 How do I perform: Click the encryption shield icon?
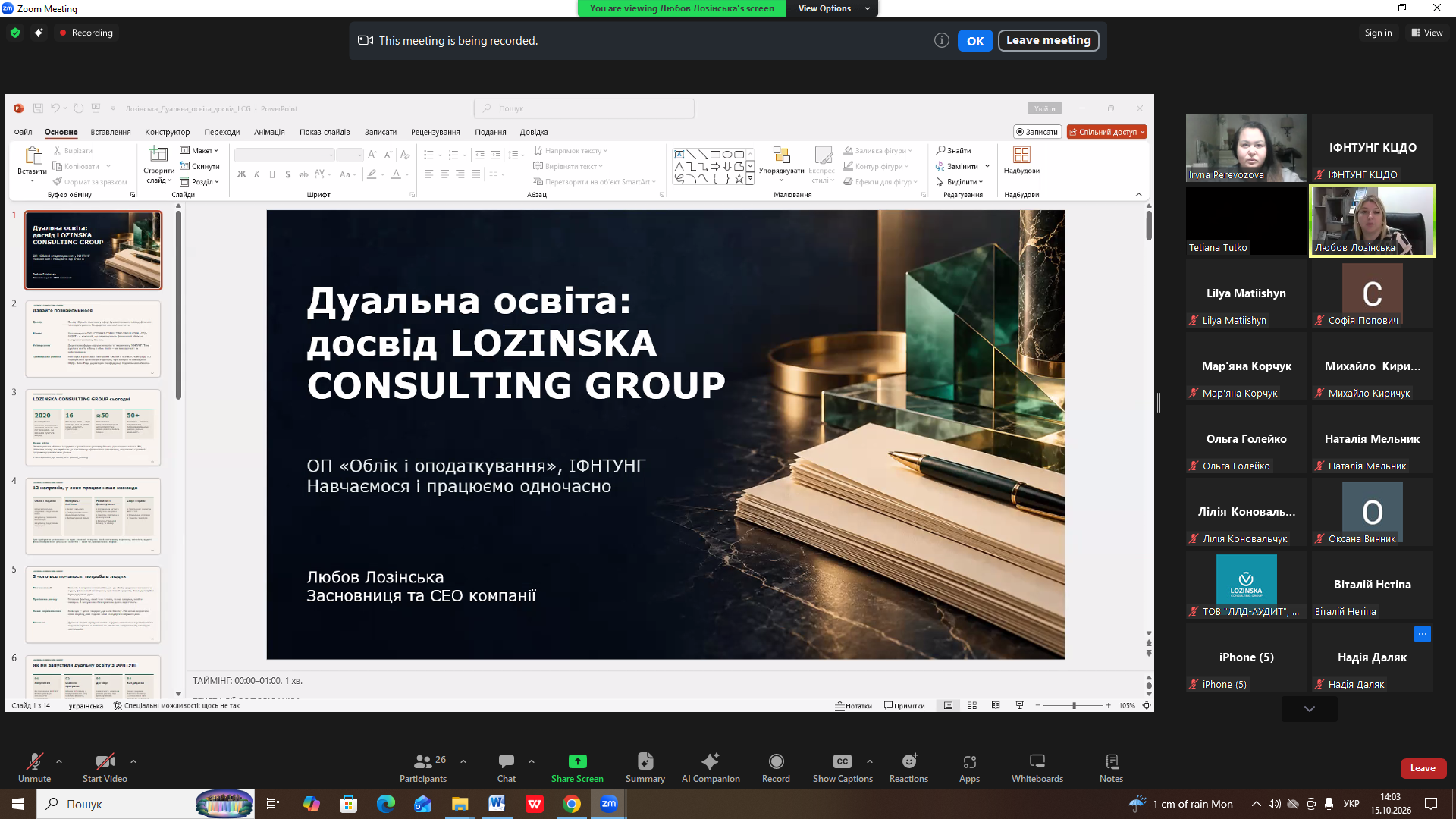coord(15,33)
